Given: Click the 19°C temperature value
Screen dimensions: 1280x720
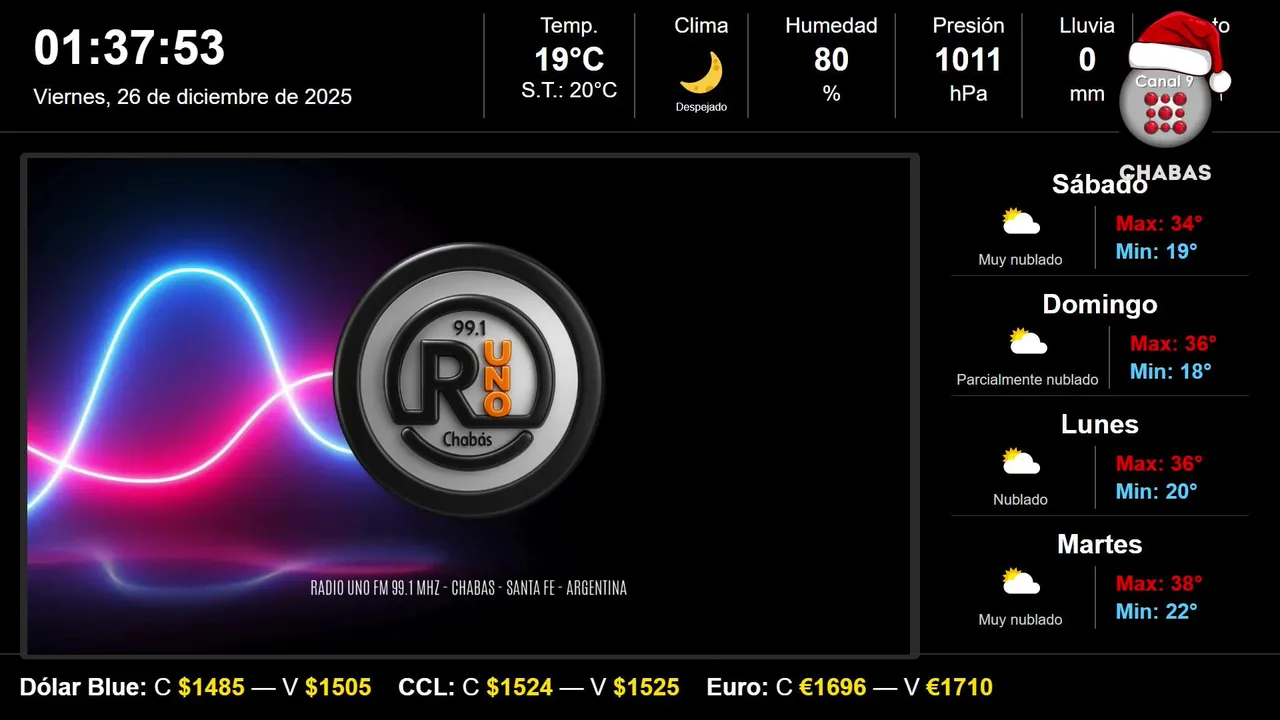Looking at the screenshot, I should (569, 60).
